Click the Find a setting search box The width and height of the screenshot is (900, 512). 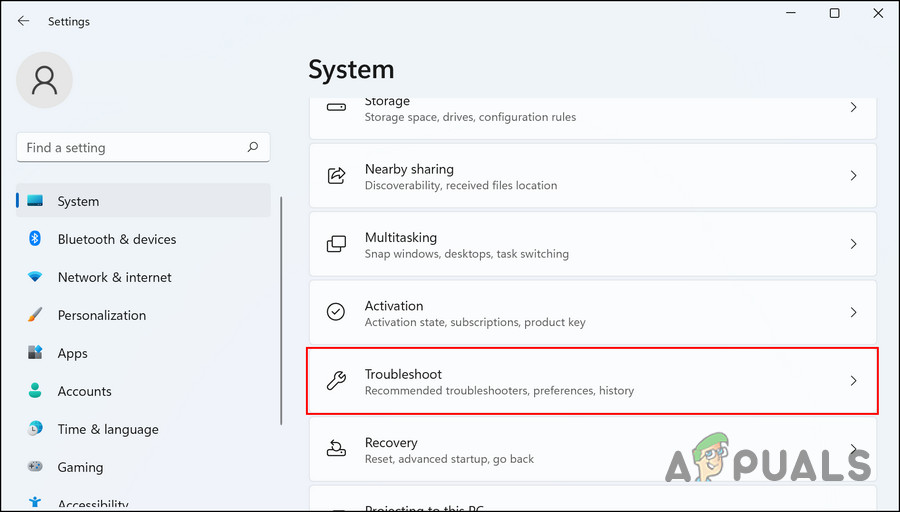pyautogui.click(x=143, y=148)
